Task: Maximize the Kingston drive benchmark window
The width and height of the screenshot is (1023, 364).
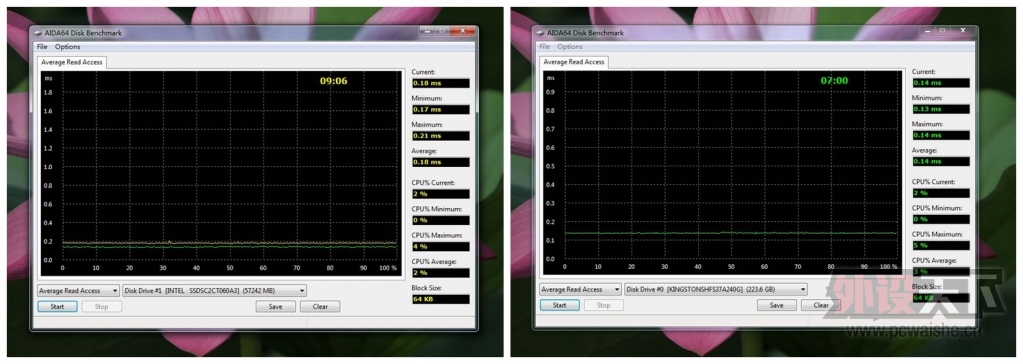Action: 943,31
